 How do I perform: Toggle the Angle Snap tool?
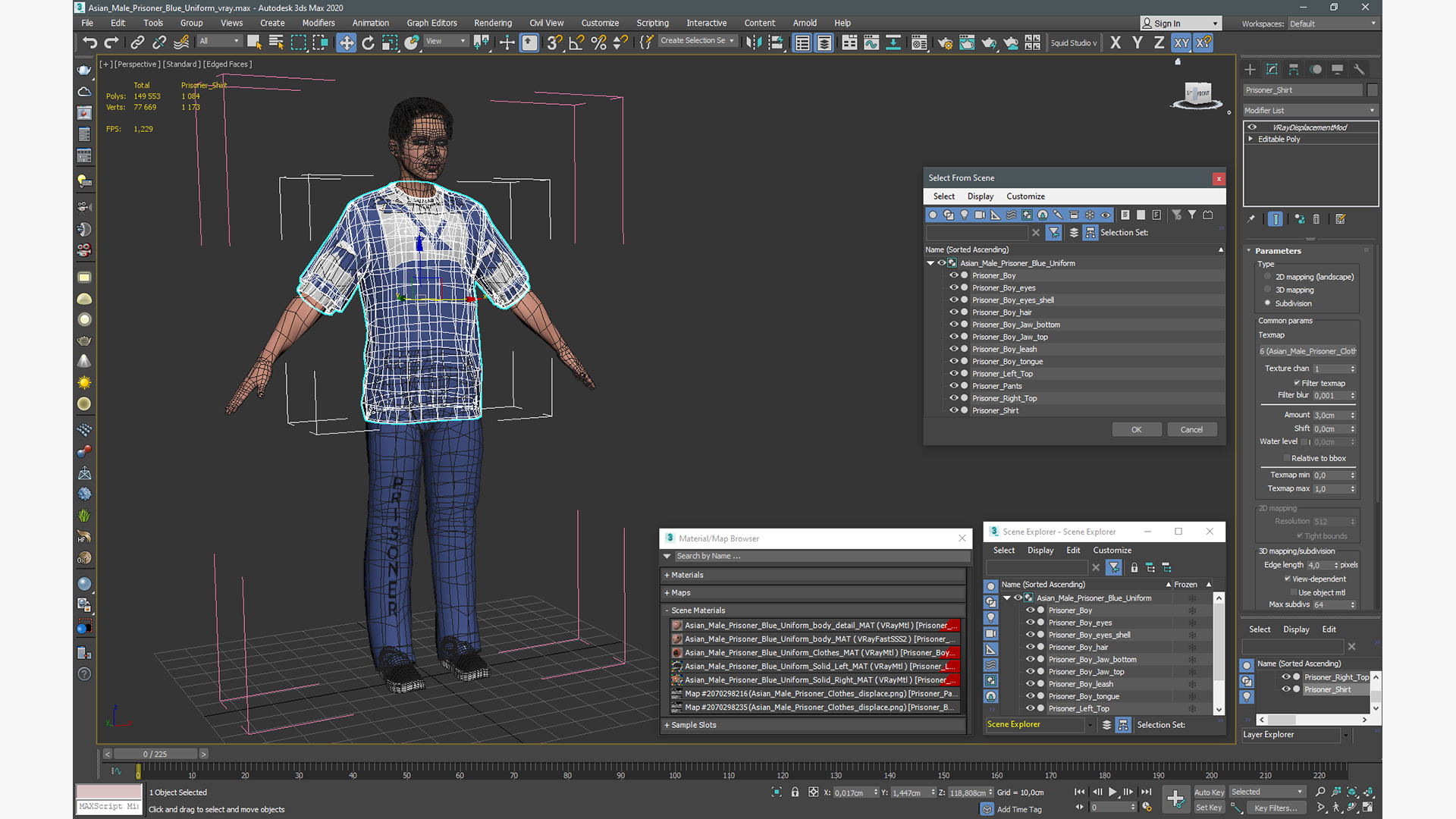(x=576, y=42)
